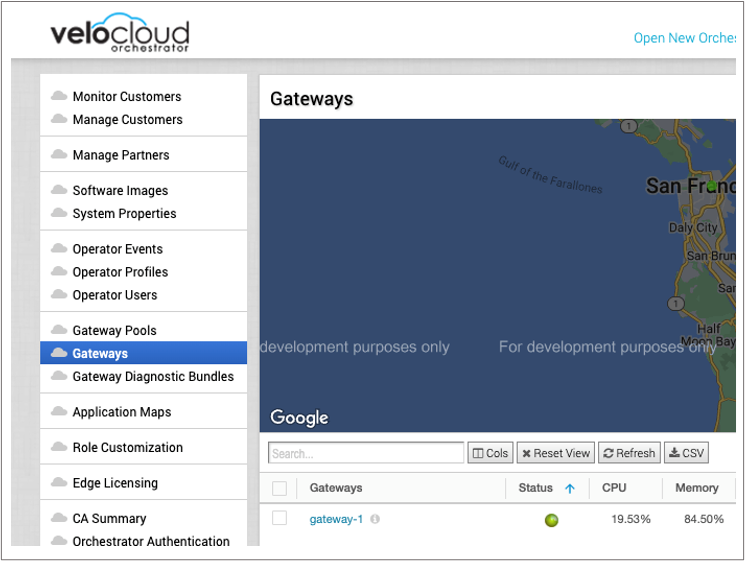Click into the gateway Search field
This screenshot has height=561, width=745.
(366, 453)
